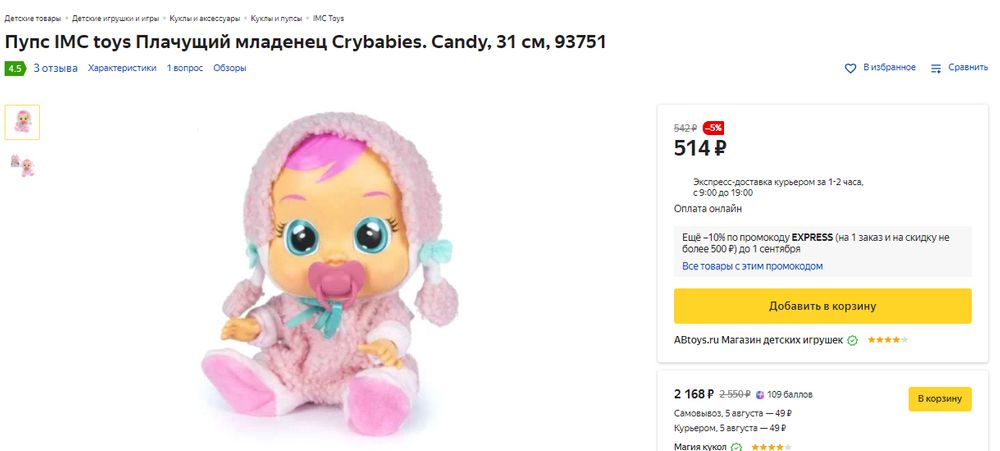Select the first doll thumbnail
This screenshot has height=451, width=1000.
tap(22, 122)
